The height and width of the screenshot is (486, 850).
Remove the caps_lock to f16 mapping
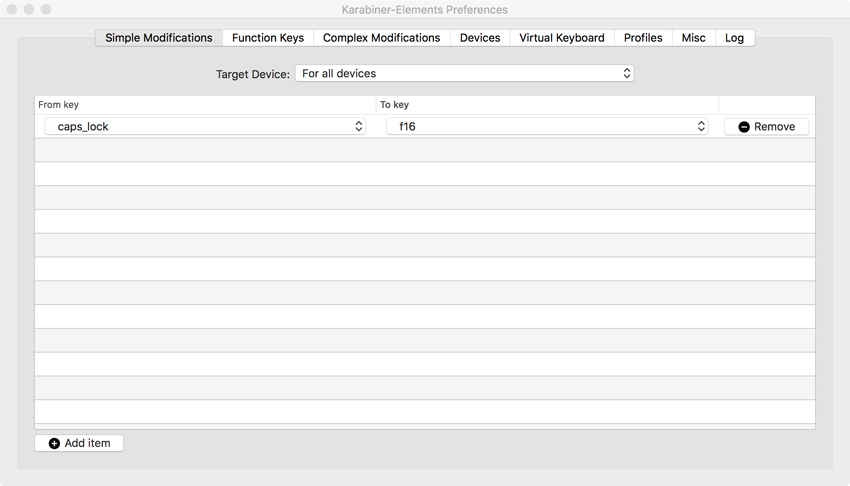[767, 126]
